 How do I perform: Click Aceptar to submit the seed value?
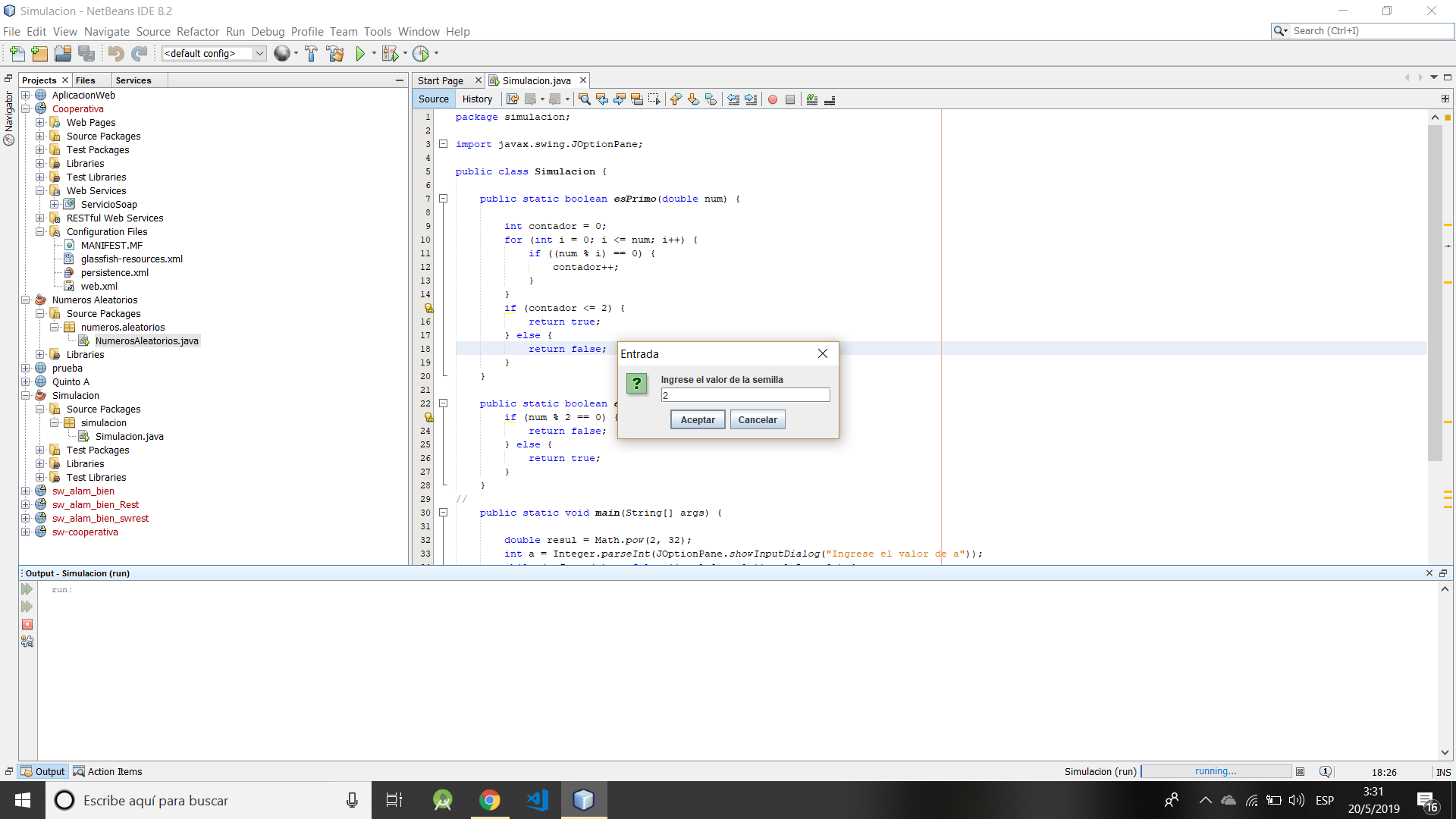click(x=696, y=419)
